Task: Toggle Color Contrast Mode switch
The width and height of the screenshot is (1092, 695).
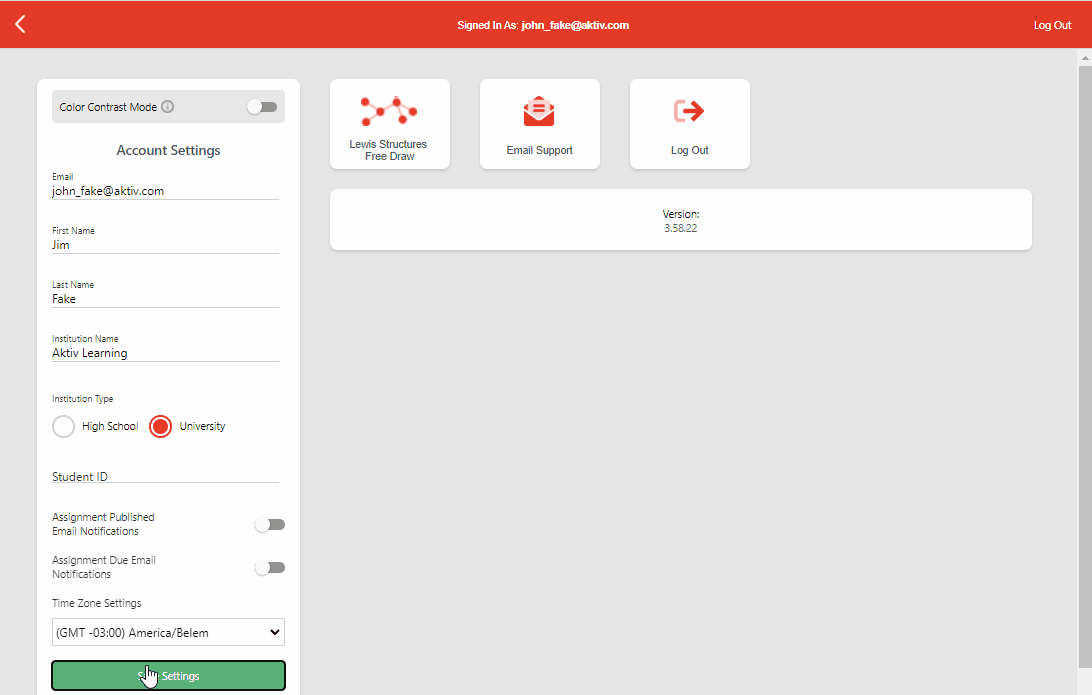Action: pyautogui.click(x=262, y=107)
